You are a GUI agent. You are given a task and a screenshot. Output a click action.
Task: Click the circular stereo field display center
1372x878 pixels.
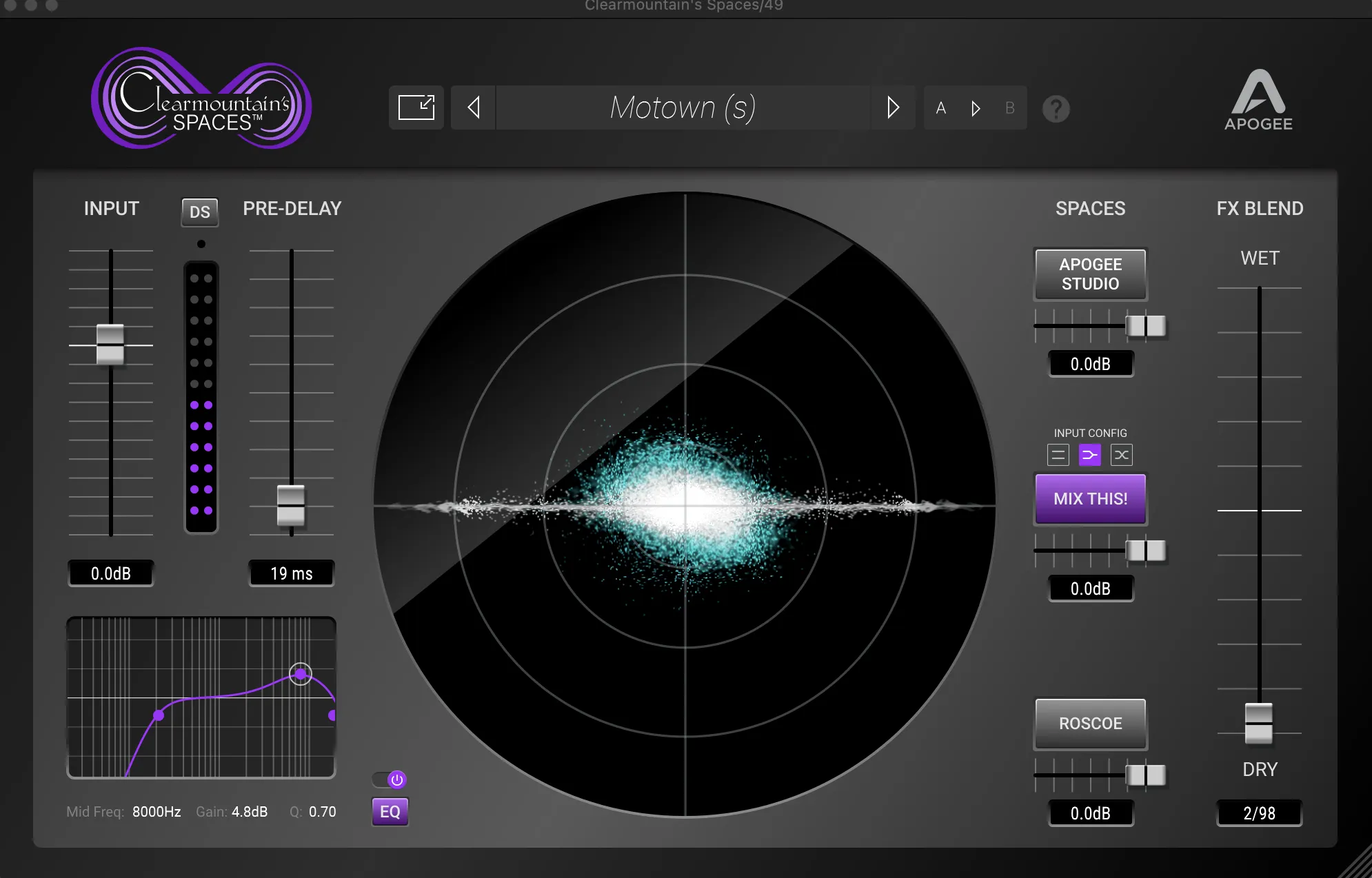(685, 505)
